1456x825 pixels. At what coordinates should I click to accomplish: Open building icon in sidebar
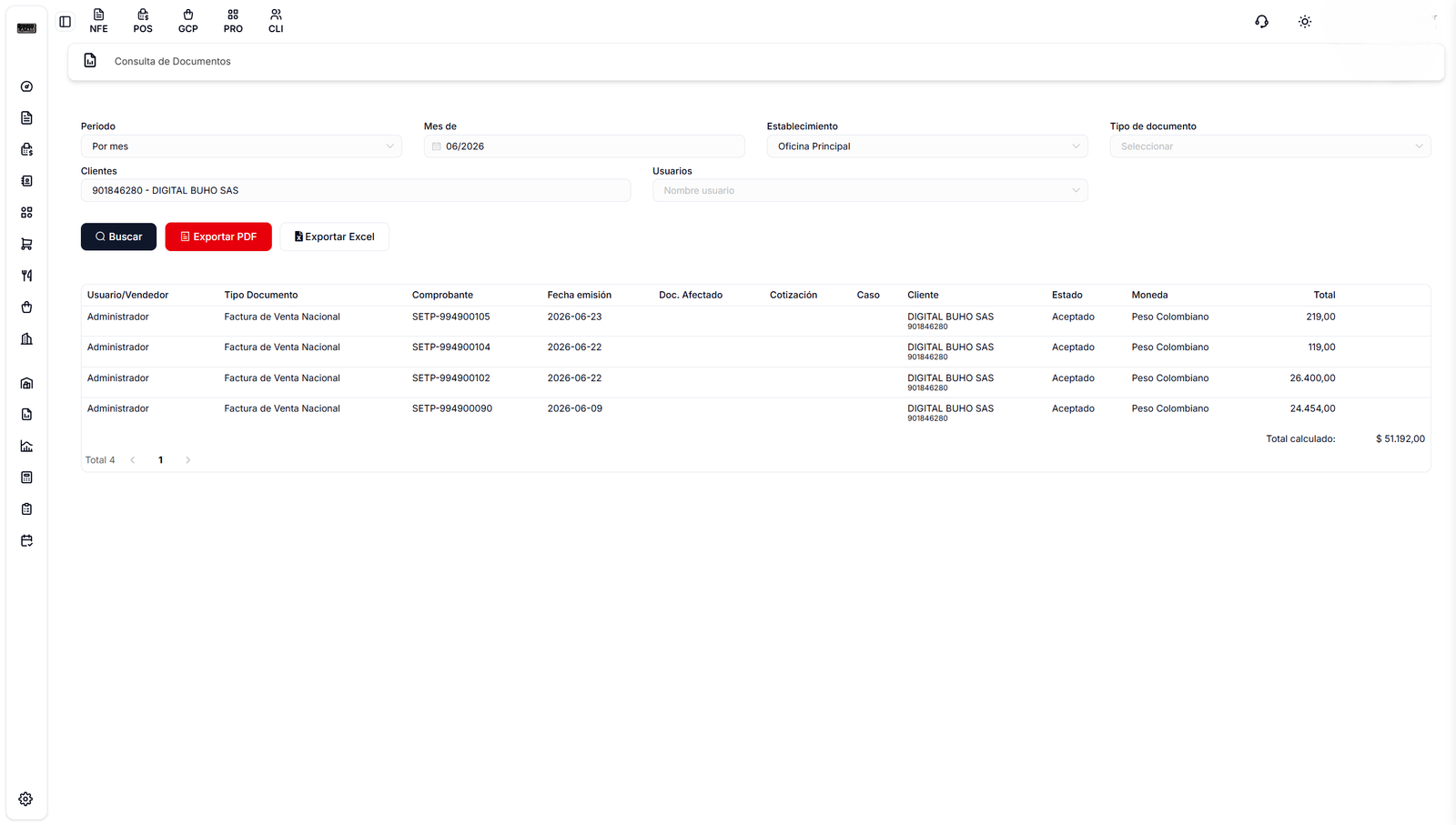click(26, 338)
